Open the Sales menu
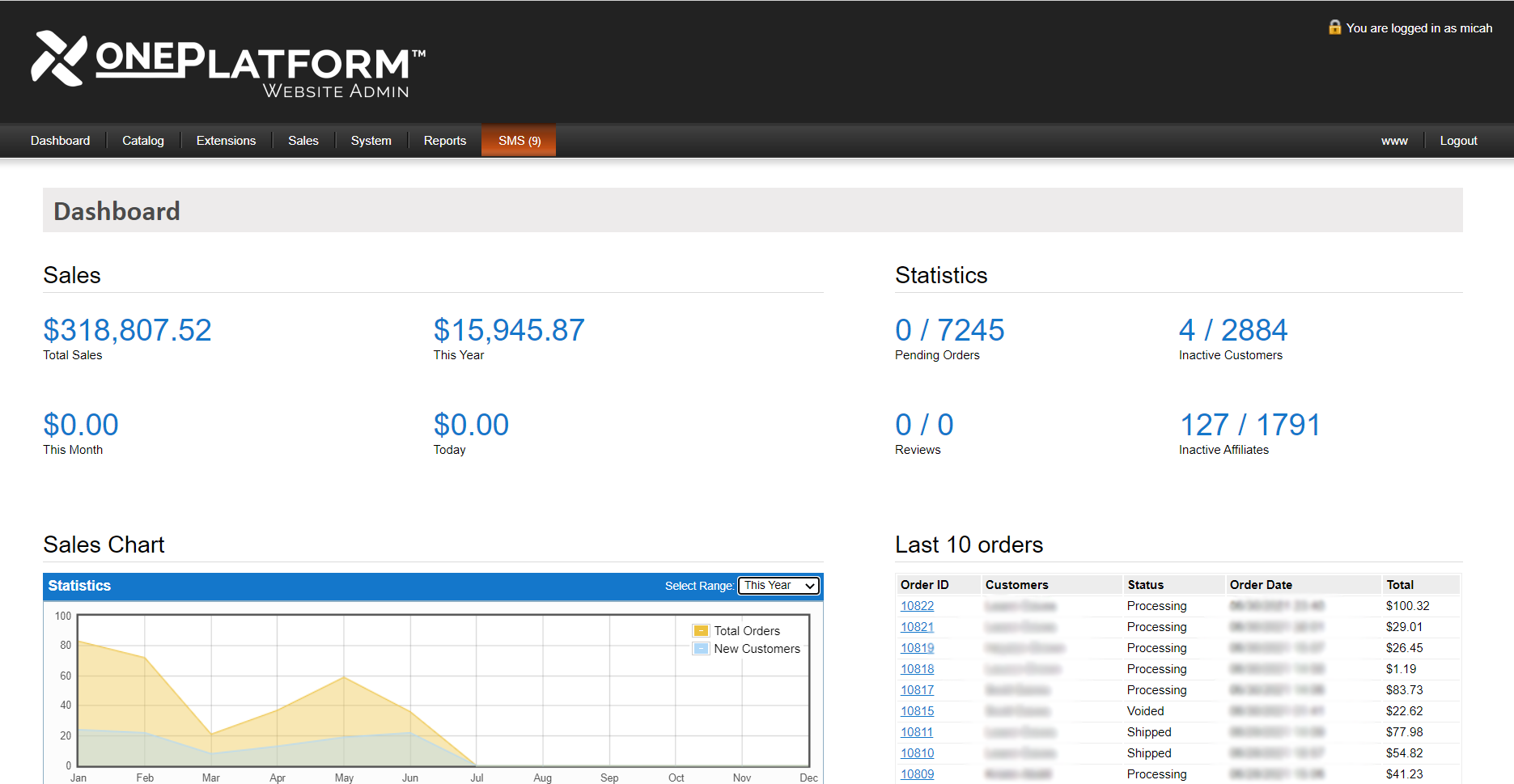The height and width of the screenshot is (784, 1514). (x=303, y=141)
